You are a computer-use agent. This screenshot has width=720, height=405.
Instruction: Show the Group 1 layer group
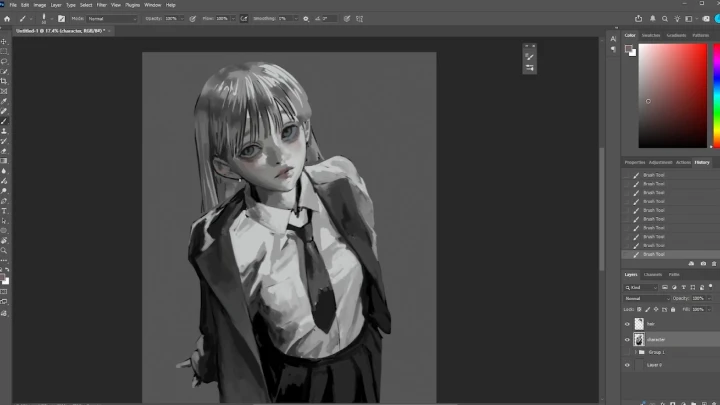coord(627,352)
